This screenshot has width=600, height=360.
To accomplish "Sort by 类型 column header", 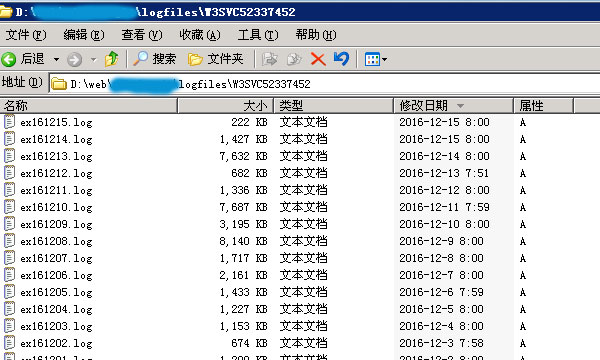I will coord(333,106).
